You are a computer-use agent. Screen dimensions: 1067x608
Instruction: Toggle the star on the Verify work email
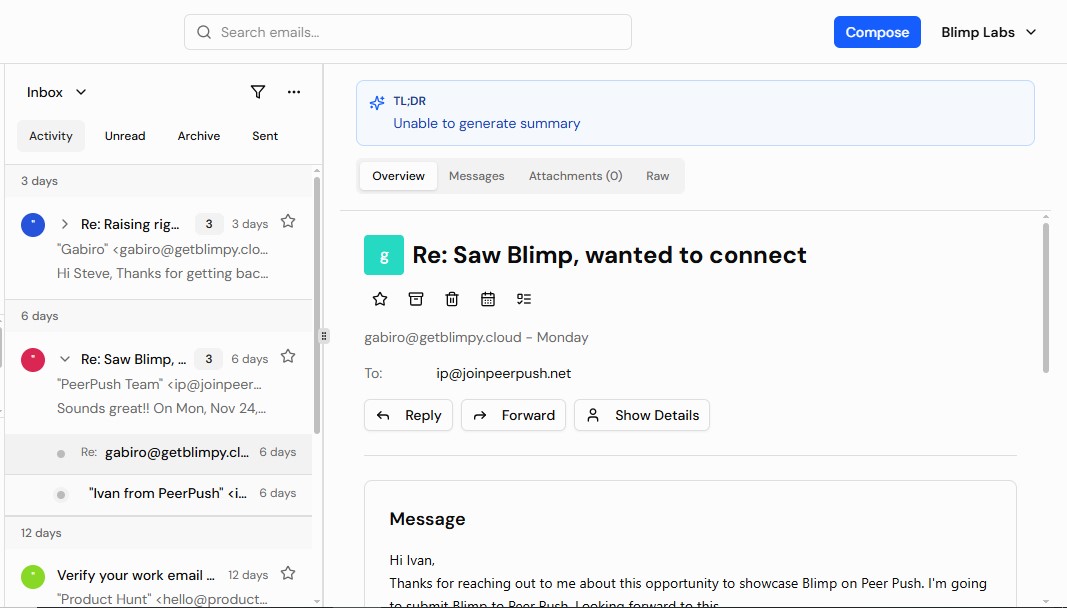(x=287, y=573)
